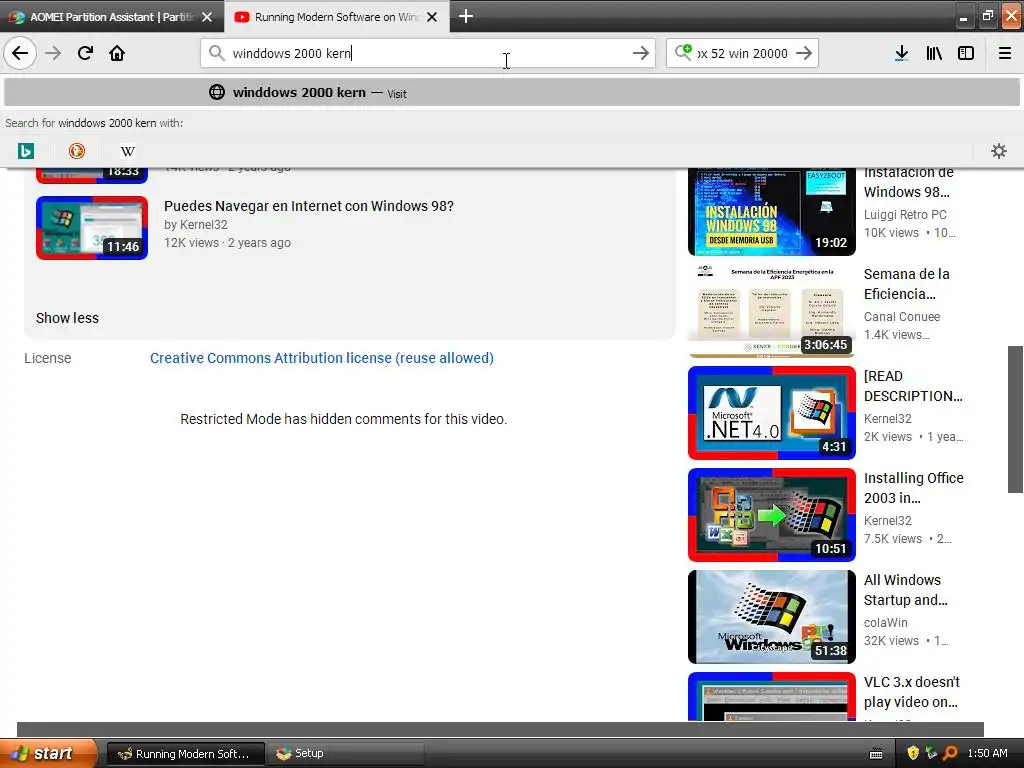Click the 1:50 AM system clock
Screen dimensions: 1024x768
(x=987, y=753)
